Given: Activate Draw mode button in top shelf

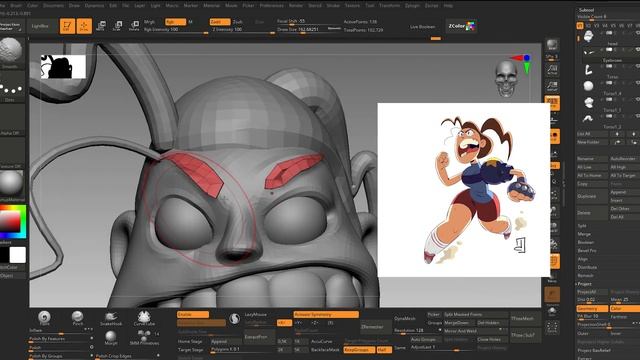Looking at the screenshot, I should pos(84,26).
